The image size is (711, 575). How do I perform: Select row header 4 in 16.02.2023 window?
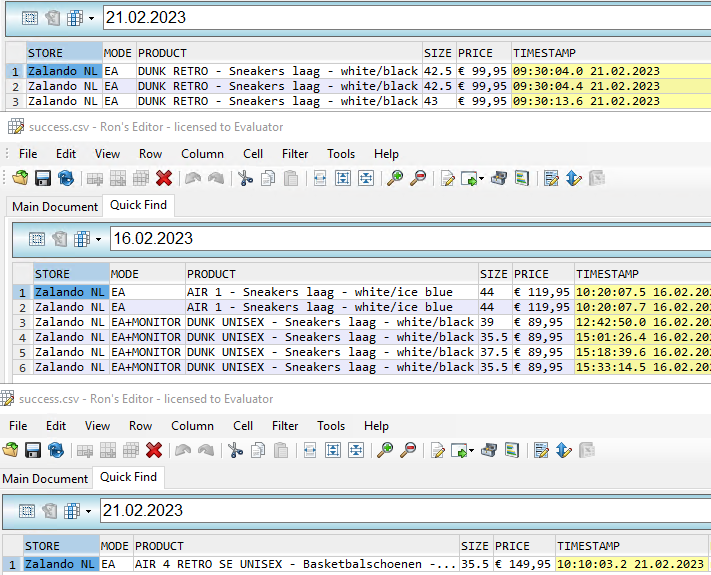click(x=22, y=337)
